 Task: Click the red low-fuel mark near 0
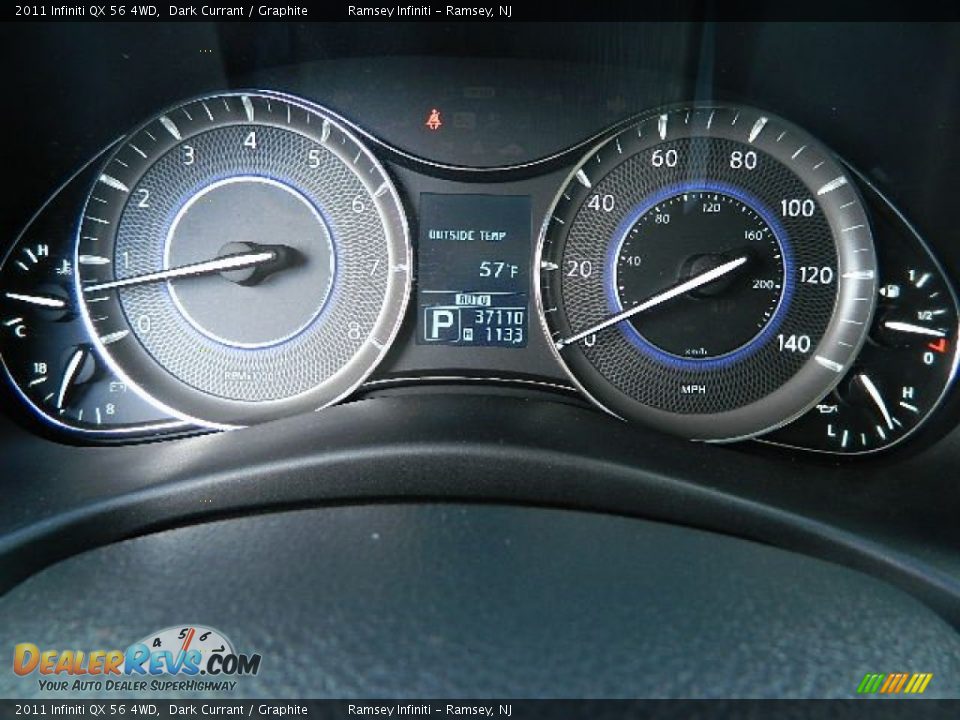tap(939, 345)
